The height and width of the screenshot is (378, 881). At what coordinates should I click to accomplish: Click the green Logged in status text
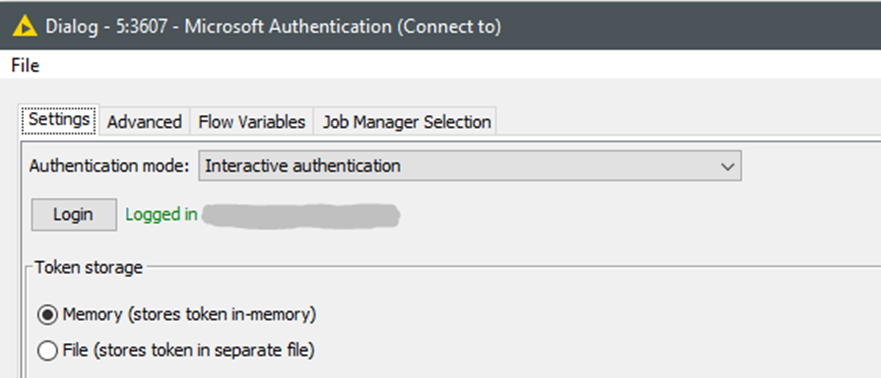(x=161, y=215)
